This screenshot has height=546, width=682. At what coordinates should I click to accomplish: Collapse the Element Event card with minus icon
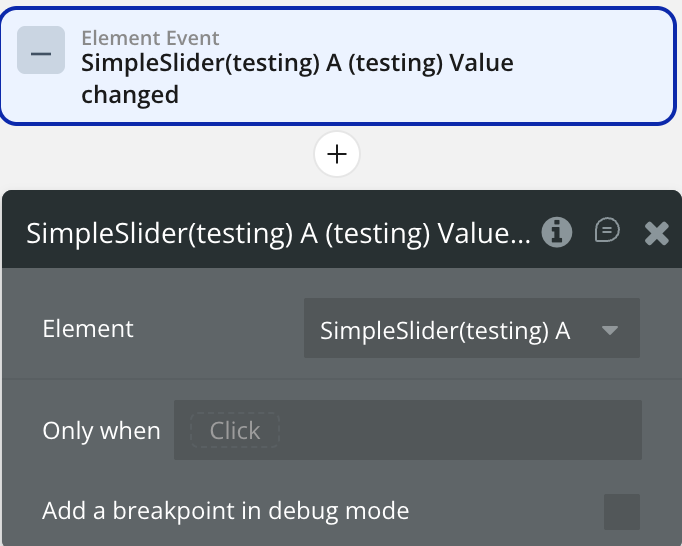tap(41, 53)
